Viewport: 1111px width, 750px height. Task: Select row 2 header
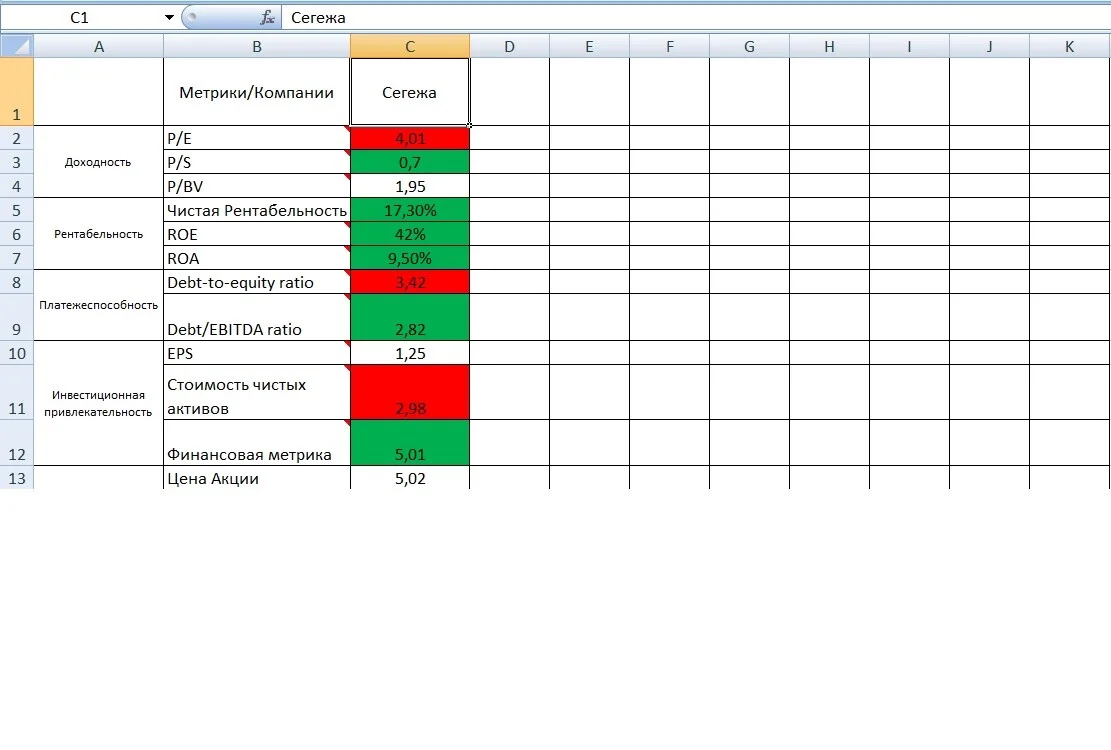(x=17, y=138)
